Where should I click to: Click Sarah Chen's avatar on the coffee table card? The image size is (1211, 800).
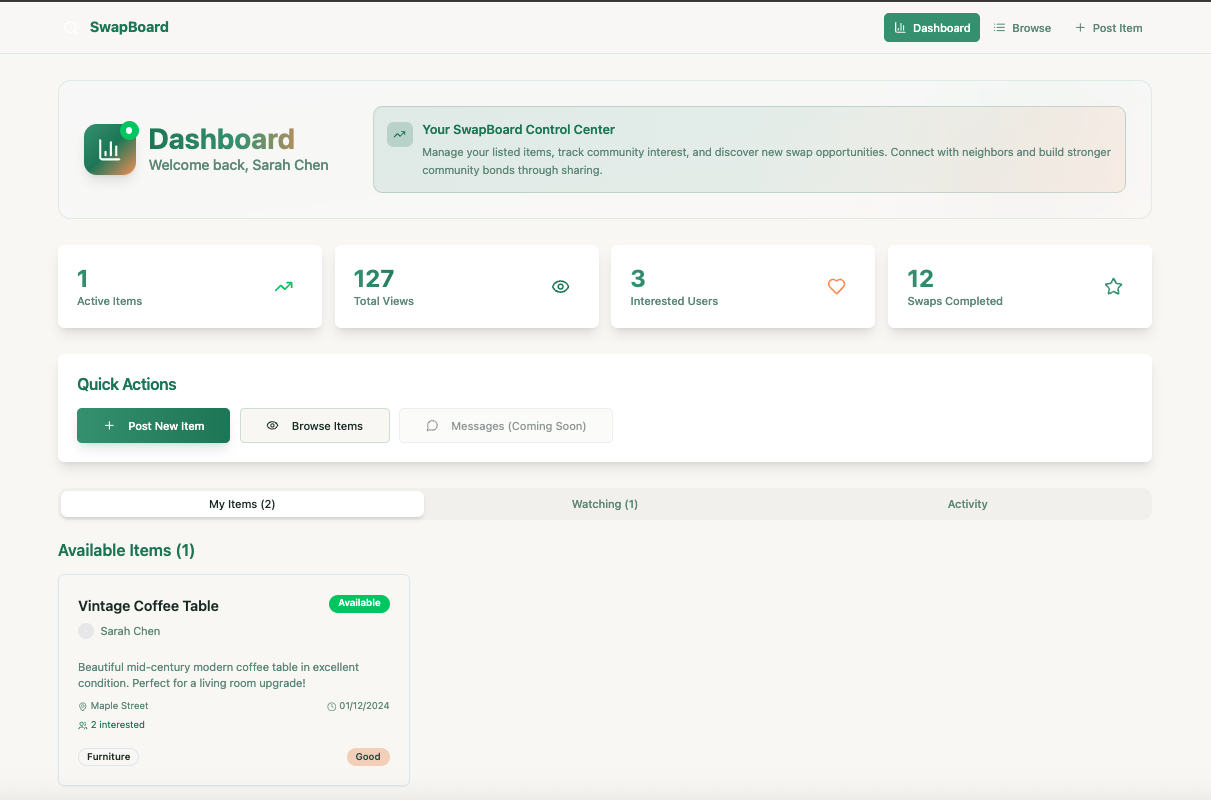click(86, 631)
